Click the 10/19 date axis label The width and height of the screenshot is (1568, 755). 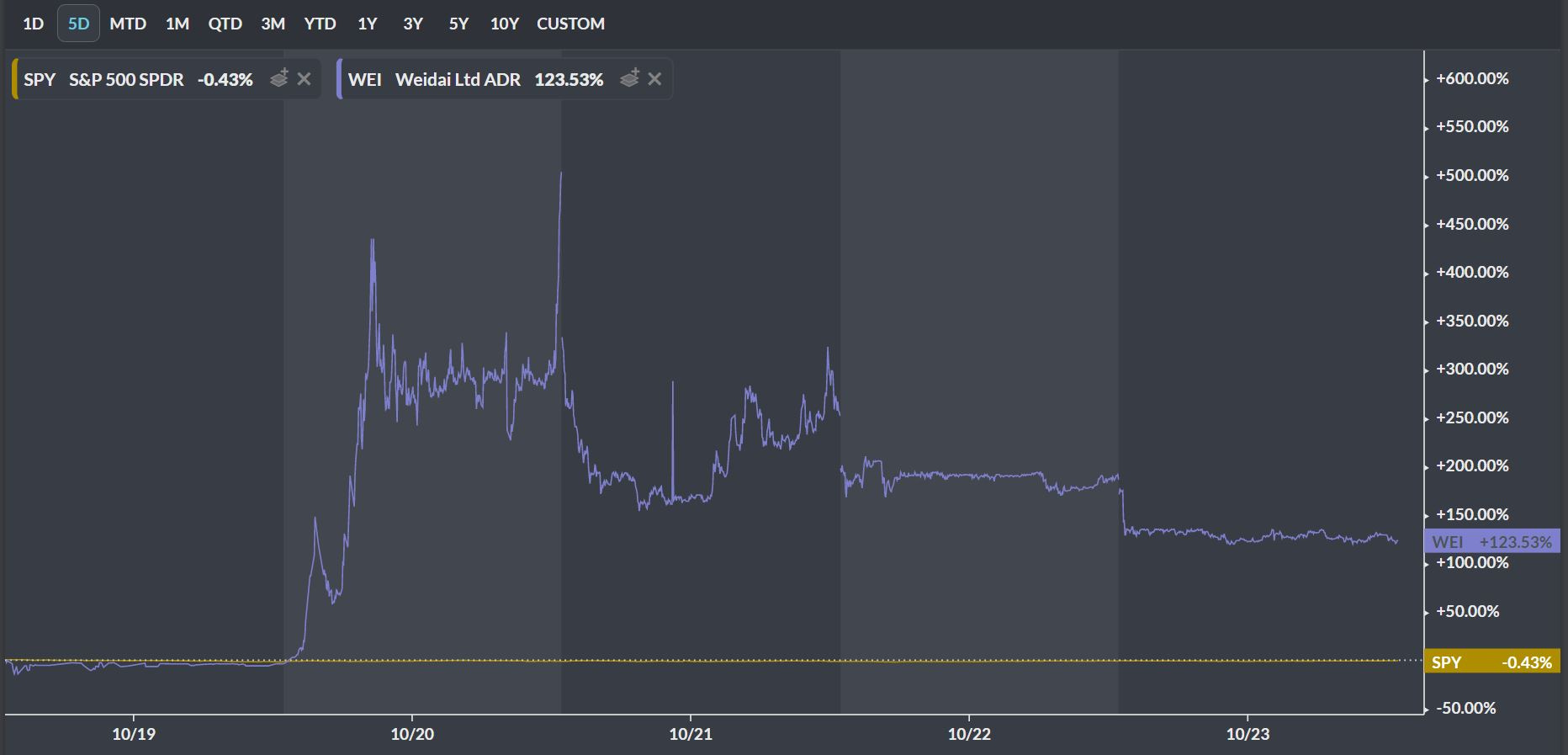click(134, 734)
